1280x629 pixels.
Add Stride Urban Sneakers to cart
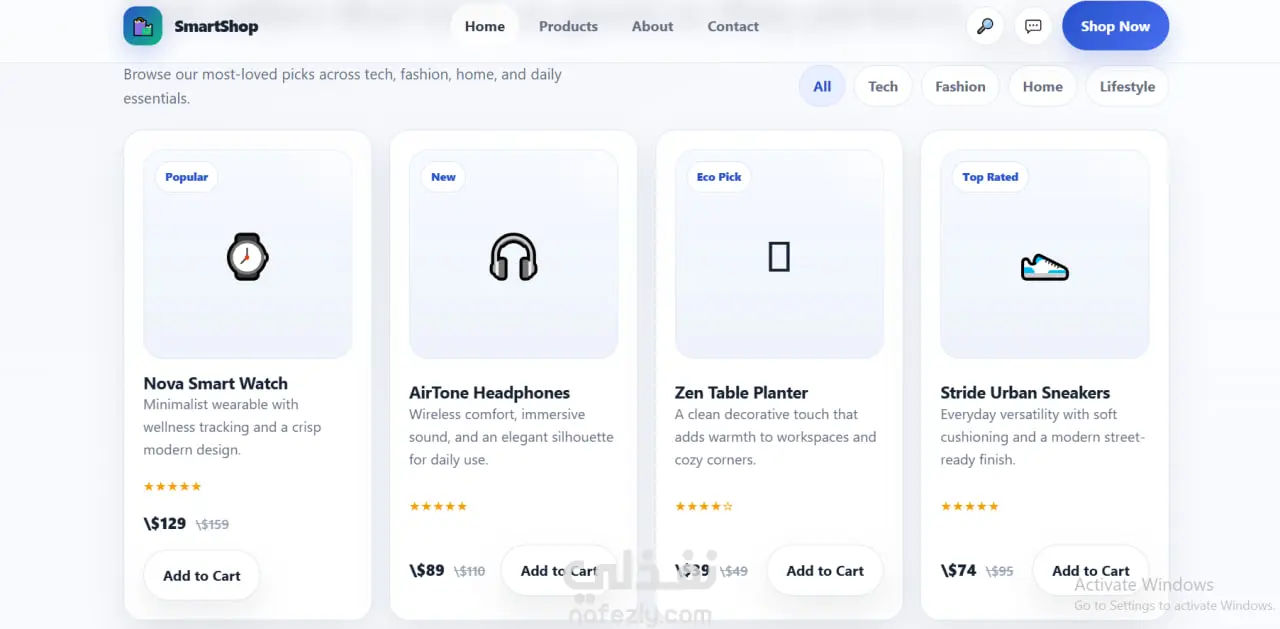[1090, 571]
